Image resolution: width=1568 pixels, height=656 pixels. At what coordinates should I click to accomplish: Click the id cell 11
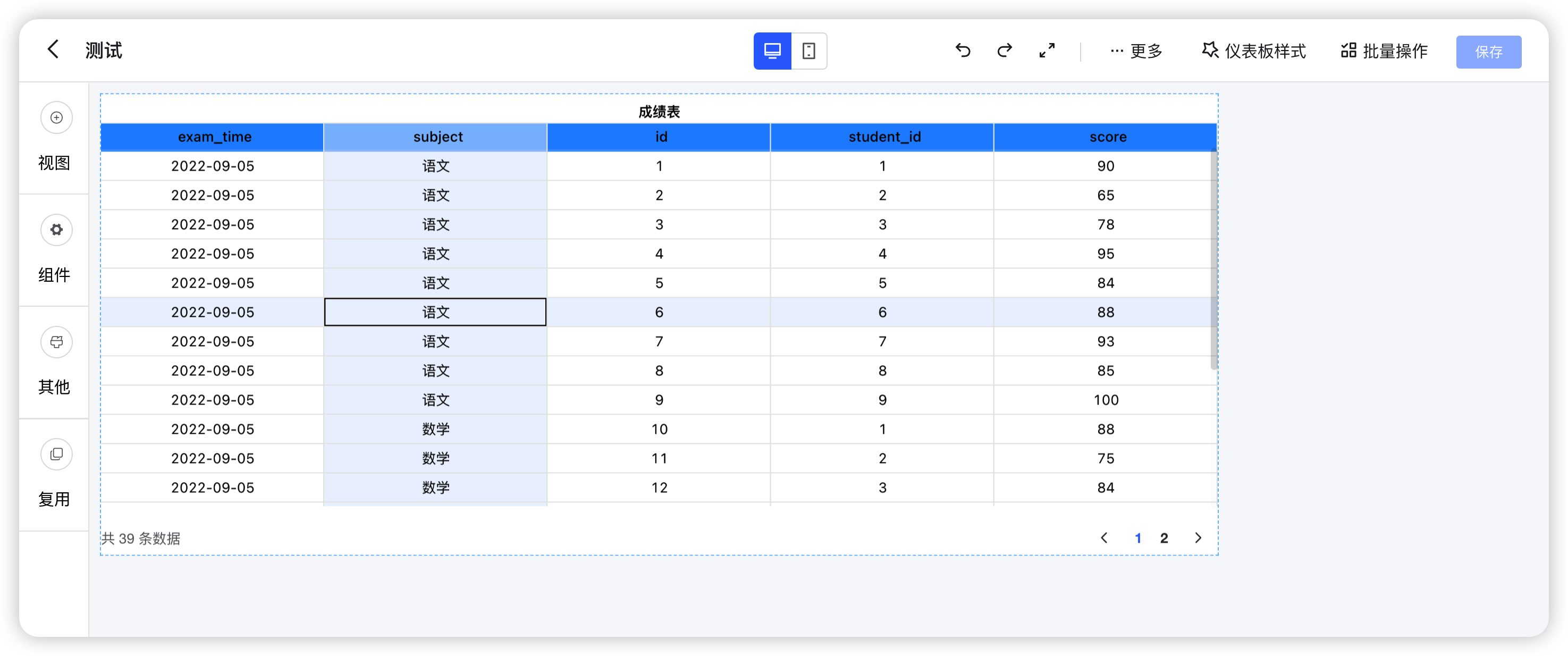(x=659, y=458)
